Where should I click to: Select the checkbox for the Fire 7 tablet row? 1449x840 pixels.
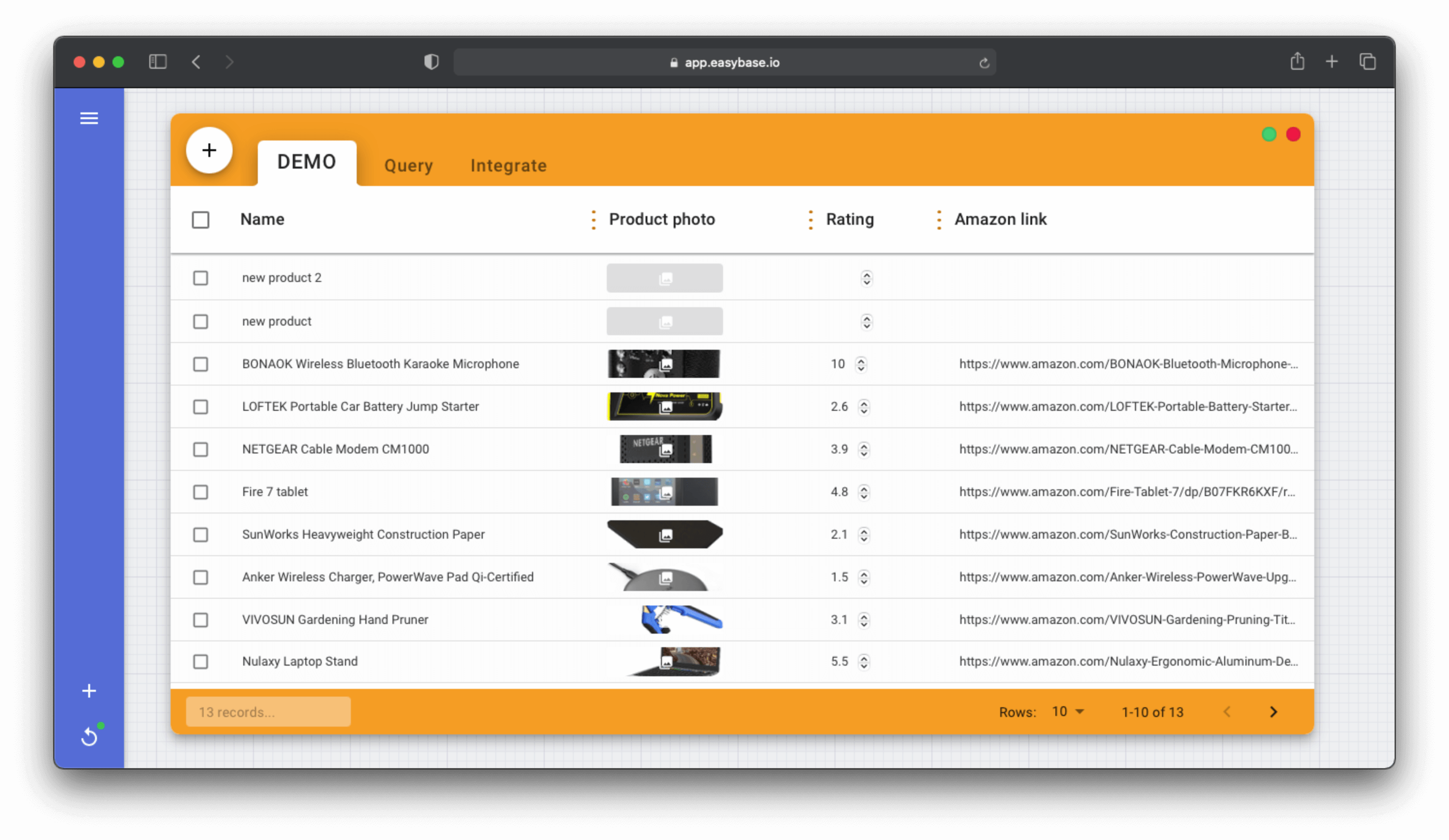(x=201, y=492)
